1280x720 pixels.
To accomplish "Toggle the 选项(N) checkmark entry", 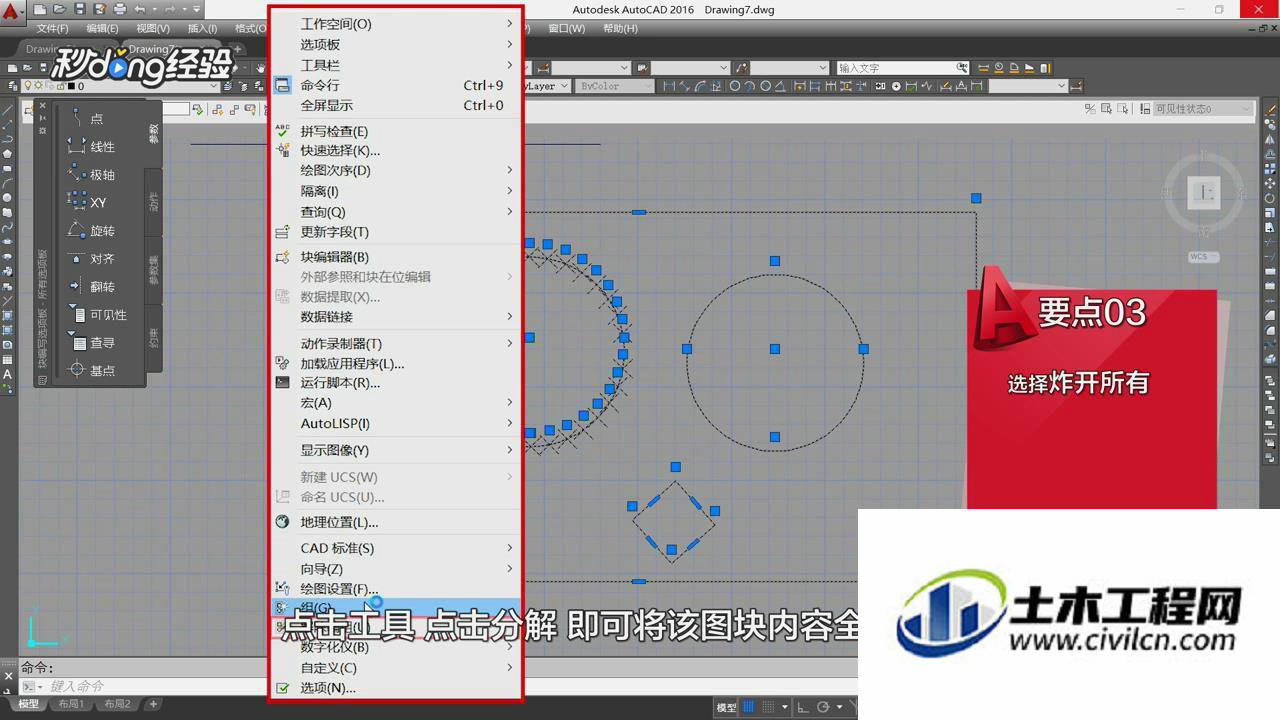I will (x=395, y=688).
